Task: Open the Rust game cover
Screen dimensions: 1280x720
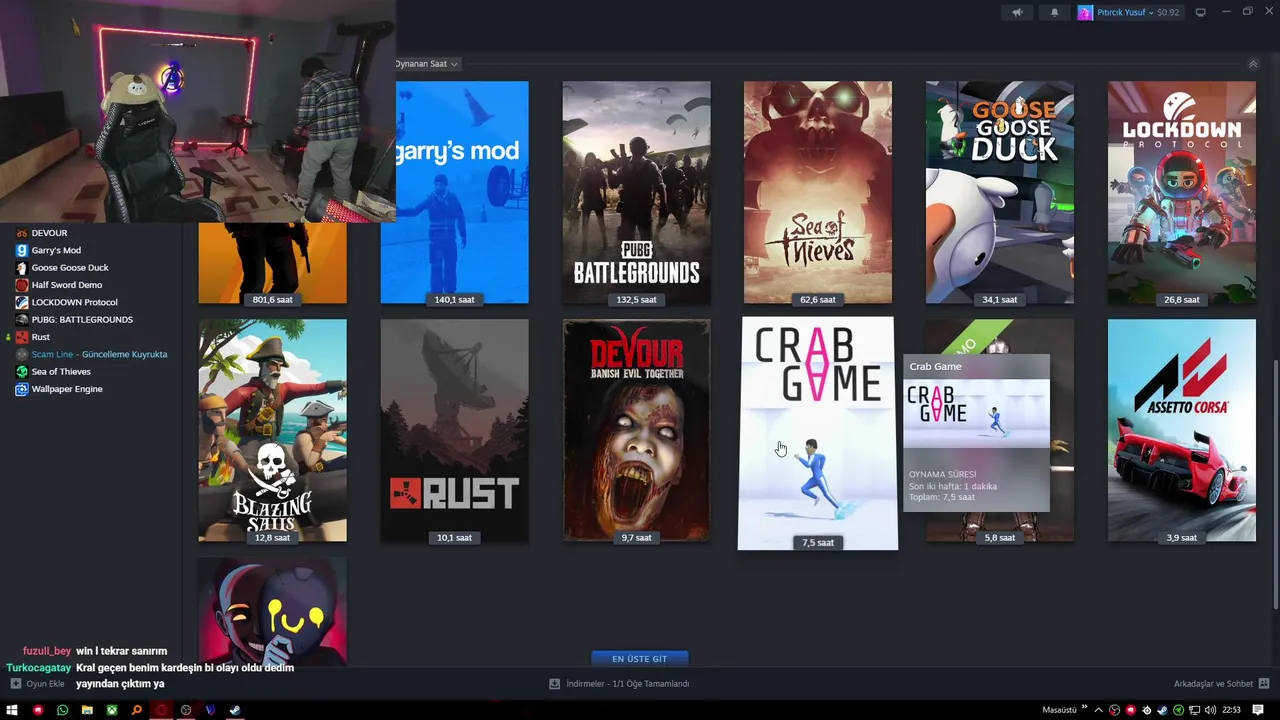Action: pyautogui.click(x=455, y=430)
